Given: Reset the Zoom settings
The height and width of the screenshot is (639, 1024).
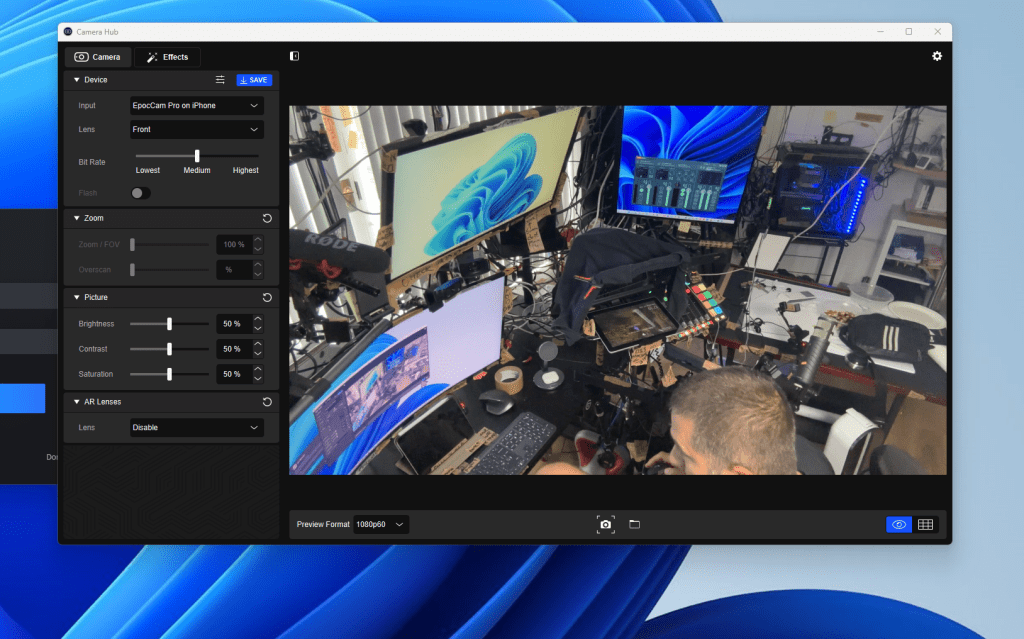Looking at the screenshot, I should (267, 218).
